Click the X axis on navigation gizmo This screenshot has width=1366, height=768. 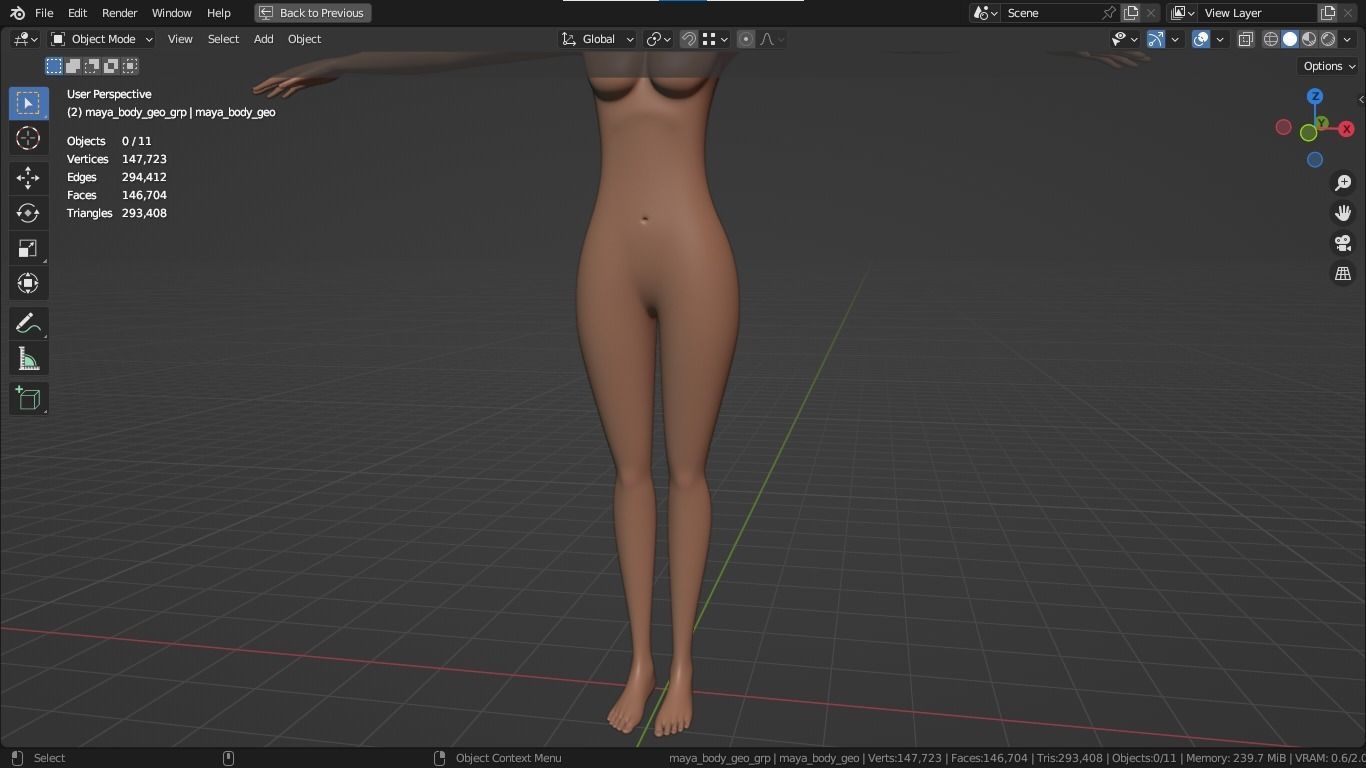(x=1347, y=129)
